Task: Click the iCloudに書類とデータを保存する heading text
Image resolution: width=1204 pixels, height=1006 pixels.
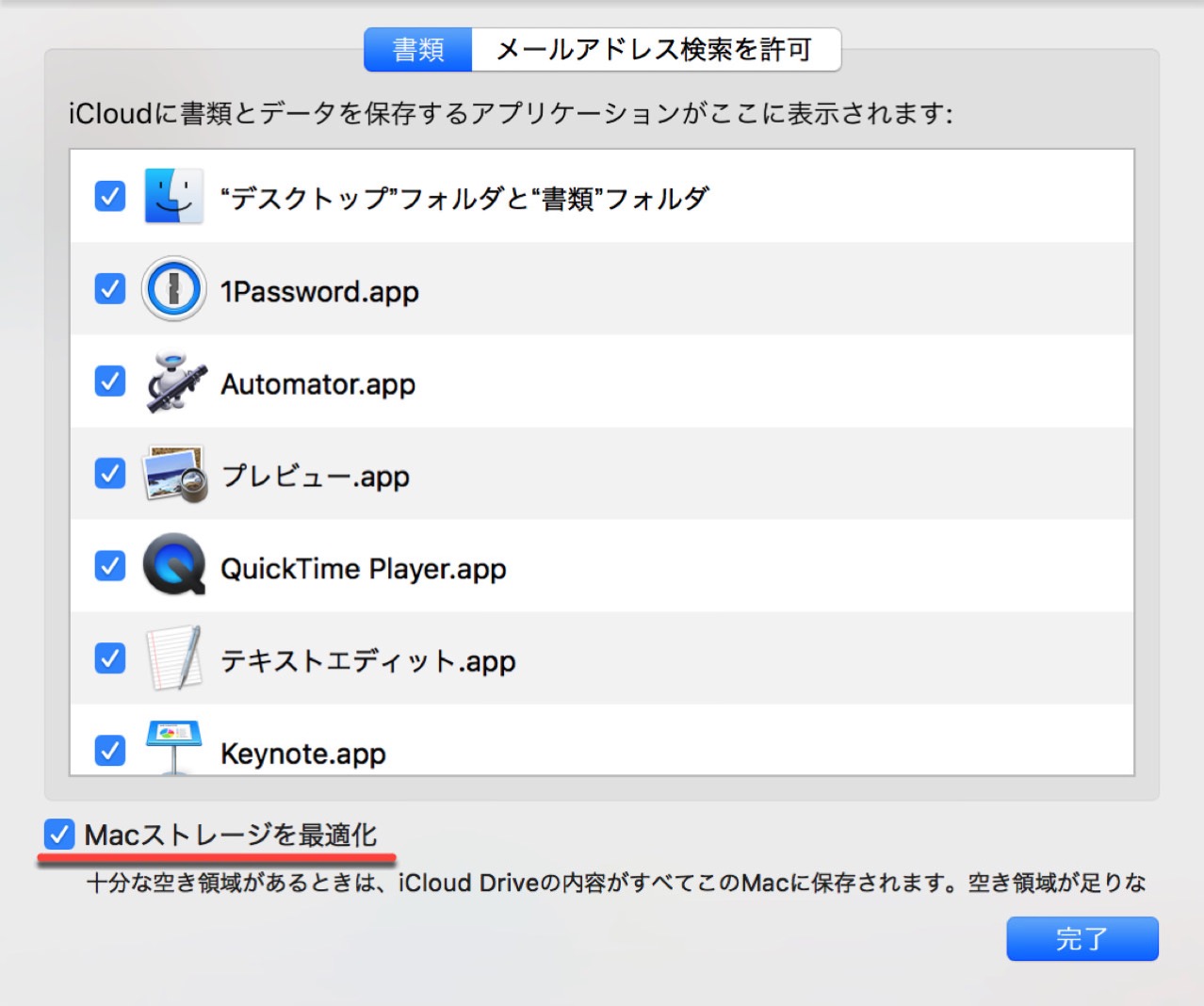Action: [x=512, y=114]
